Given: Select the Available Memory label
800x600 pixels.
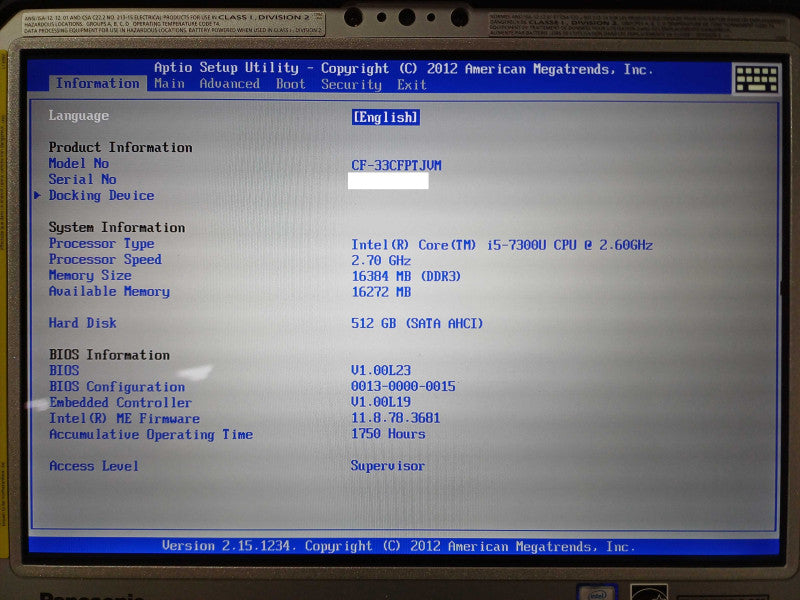Looking at the screenshot, I should coord(109,291).
